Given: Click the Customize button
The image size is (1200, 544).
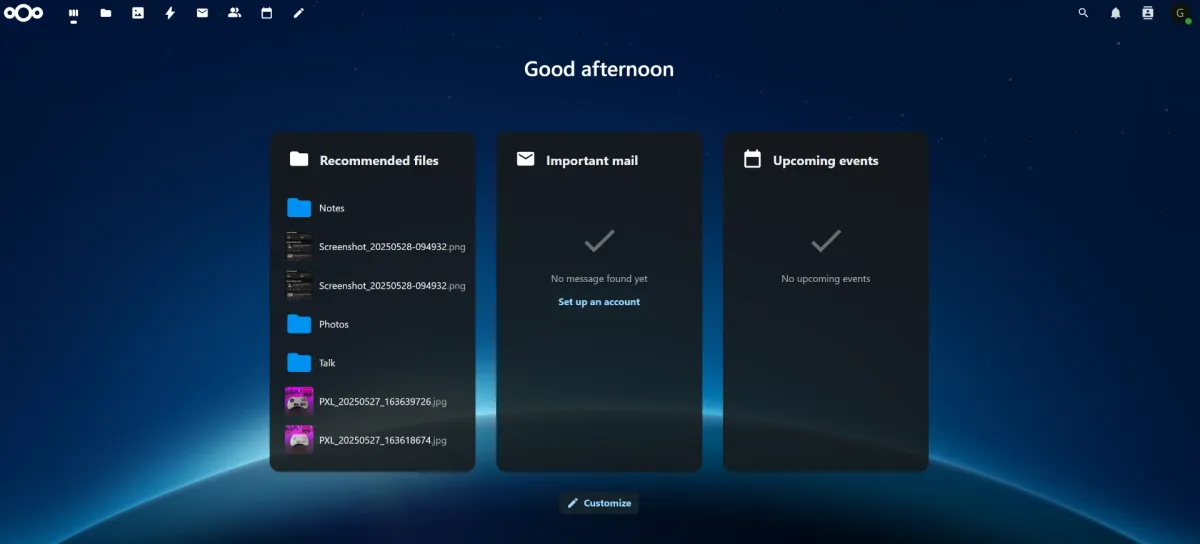Looking at the screenshot, I should coord(599,503).
